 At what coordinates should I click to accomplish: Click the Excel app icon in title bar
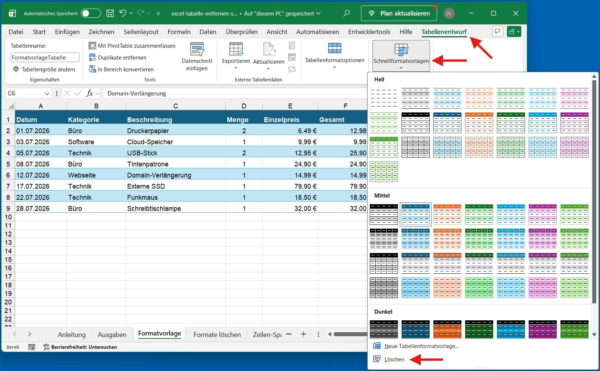12,13
